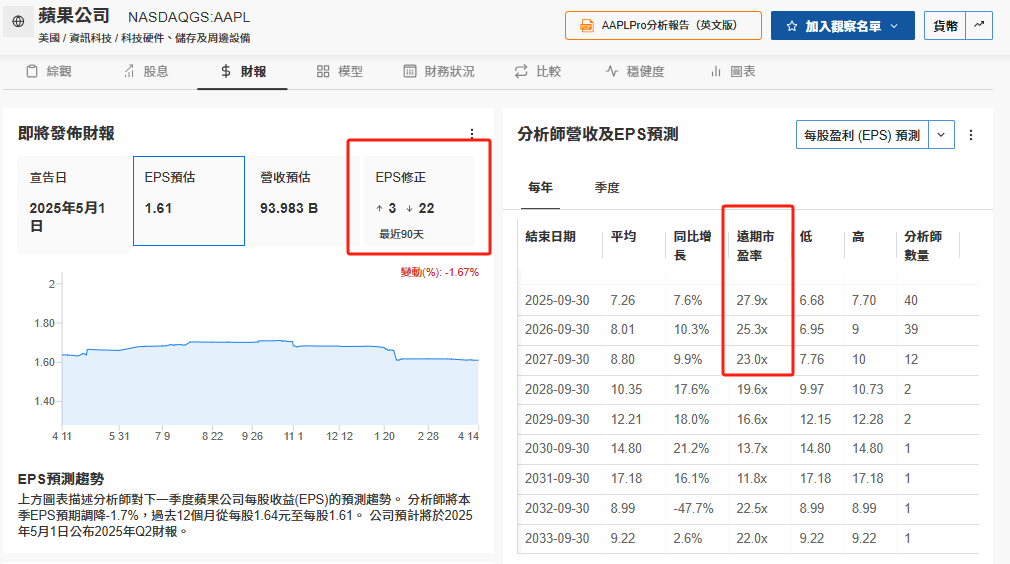Open the three-dot menu of 即將發佈財報
This screenshot has height=564, width=1010.
tap(472, 133)
